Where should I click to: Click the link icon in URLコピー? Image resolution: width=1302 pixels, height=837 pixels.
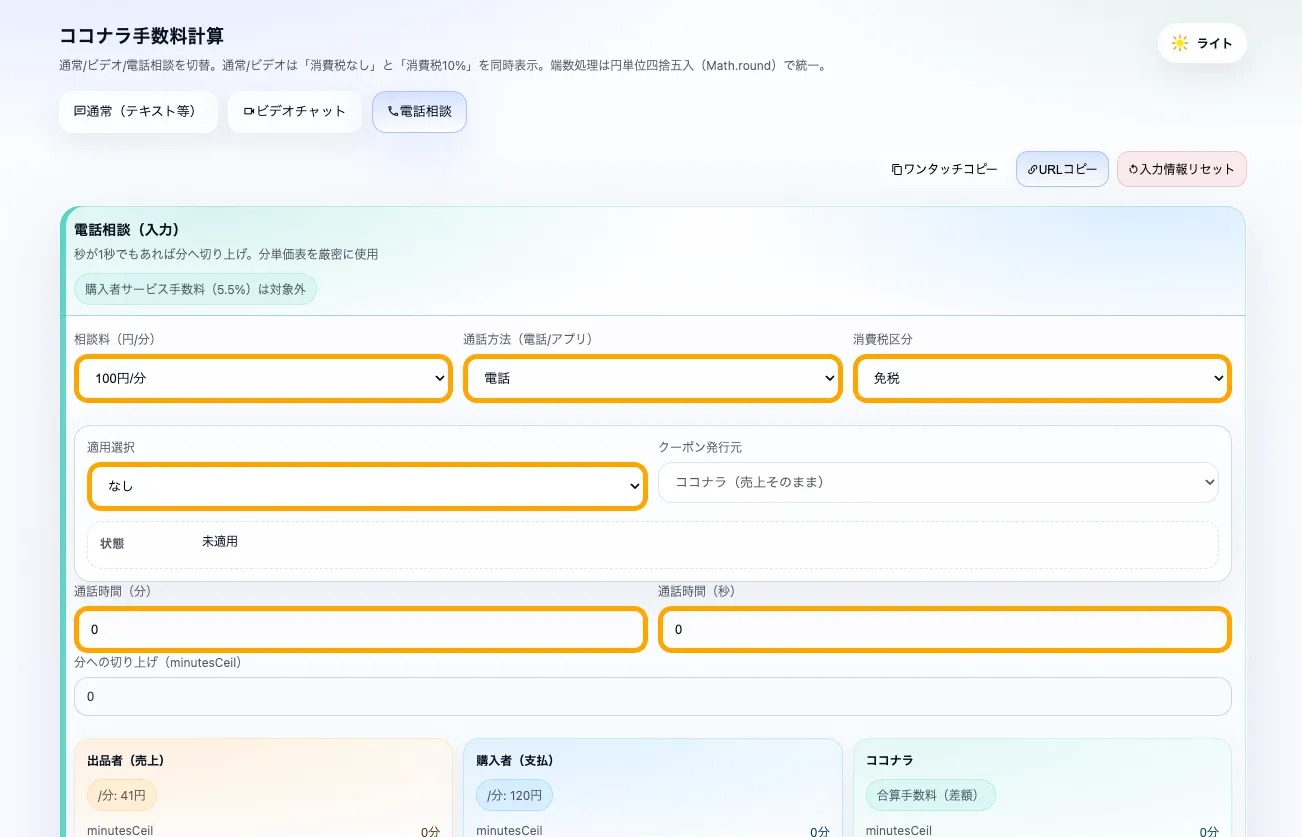1032,169
